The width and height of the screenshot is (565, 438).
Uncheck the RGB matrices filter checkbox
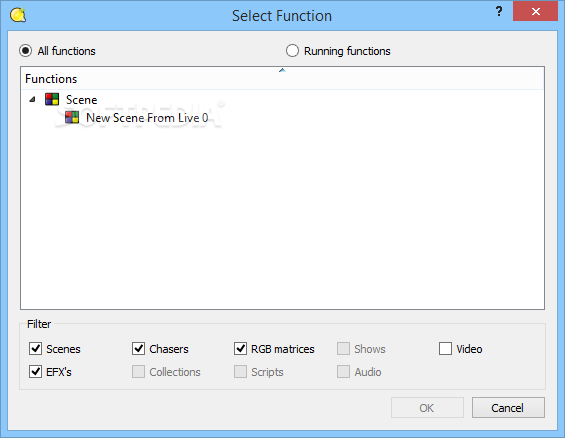[x=240, y=349]
